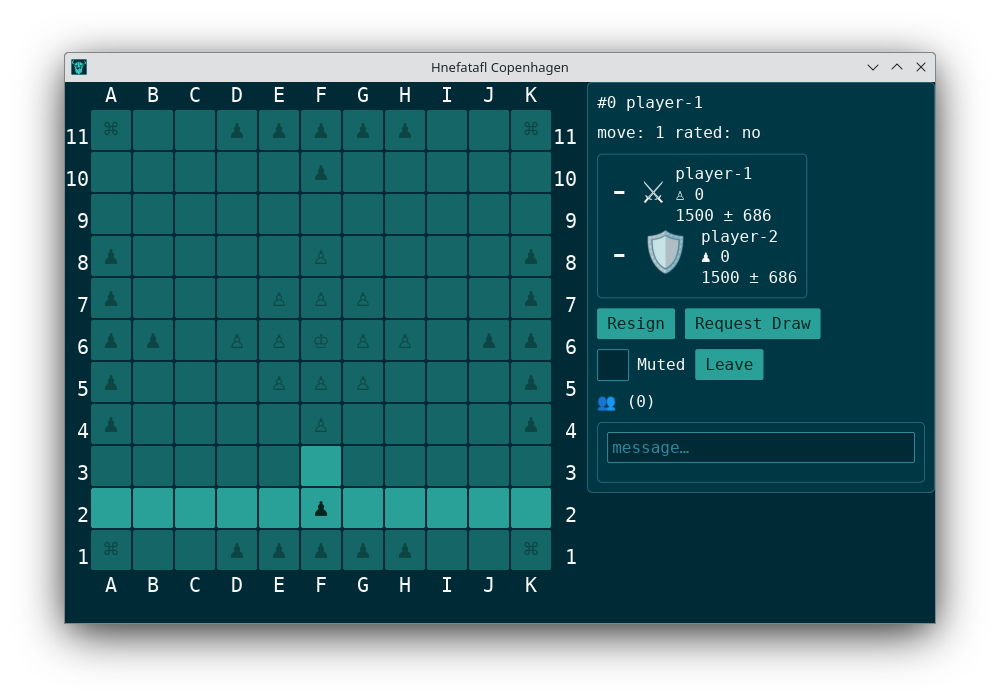Toggle the Muted checkbox
The image size is (1000, 700).
coord(613,365)
